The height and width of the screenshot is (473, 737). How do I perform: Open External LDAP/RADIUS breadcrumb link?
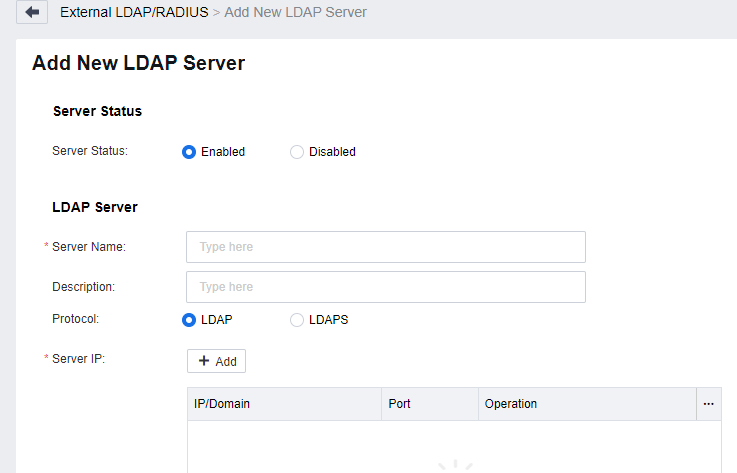tap(134, 13)
